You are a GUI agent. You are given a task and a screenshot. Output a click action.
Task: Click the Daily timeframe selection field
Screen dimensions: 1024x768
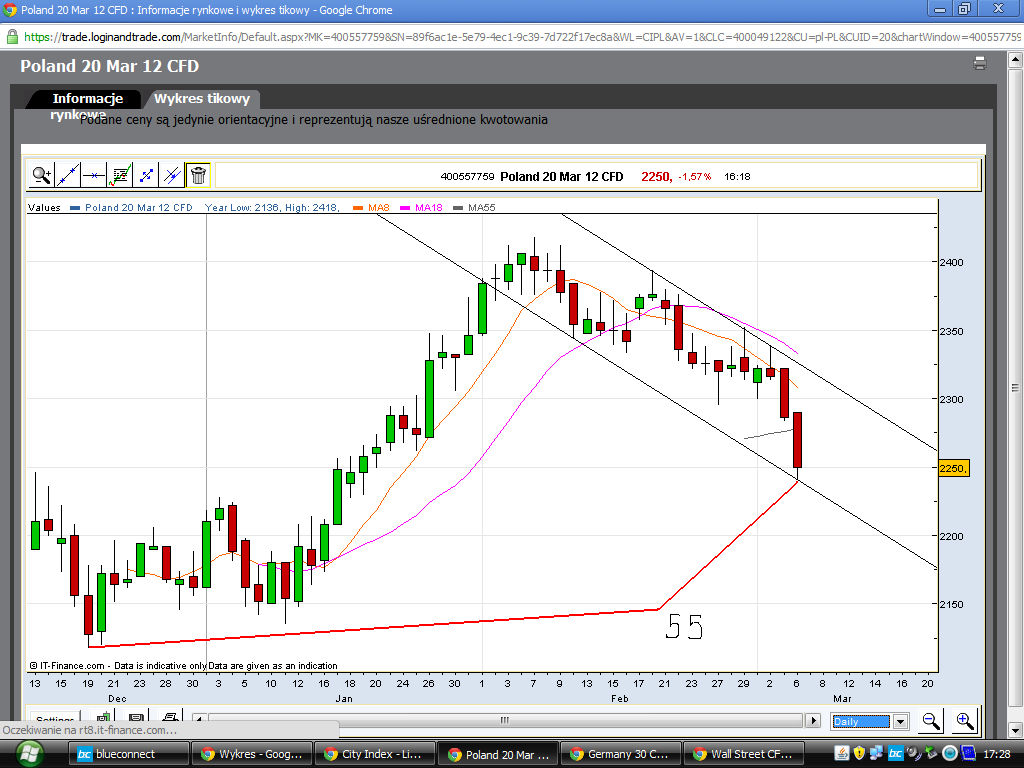[861, 721]
